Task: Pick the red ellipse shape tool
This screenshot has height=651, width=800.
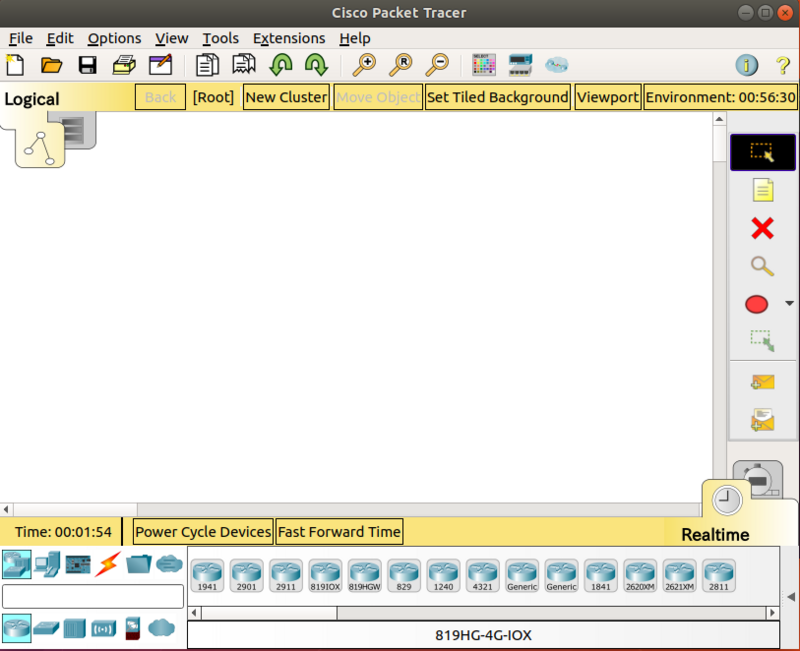Action: pyautogui.click(x=756, y=304)
